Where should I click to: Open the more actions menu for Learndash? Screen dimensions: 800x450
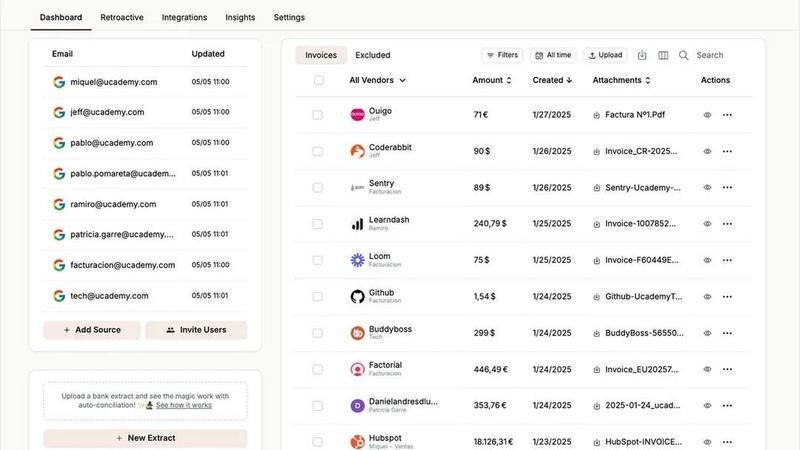[x=727, y=223]
